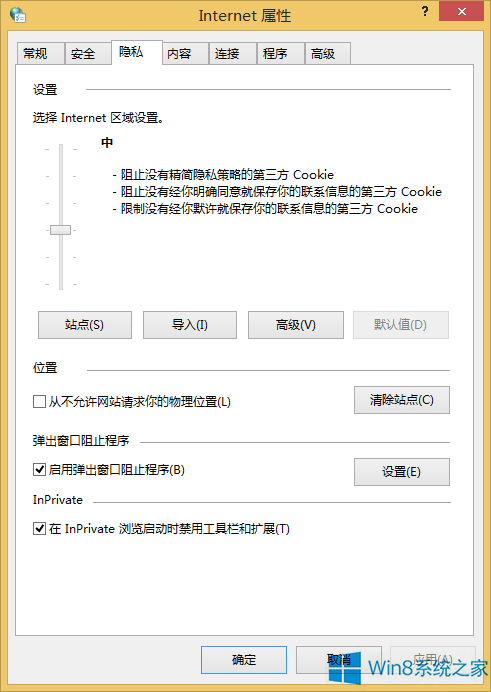Switch to the 常规 tab
This screenshot has height=692, width=491.
(x=41, y=54)
